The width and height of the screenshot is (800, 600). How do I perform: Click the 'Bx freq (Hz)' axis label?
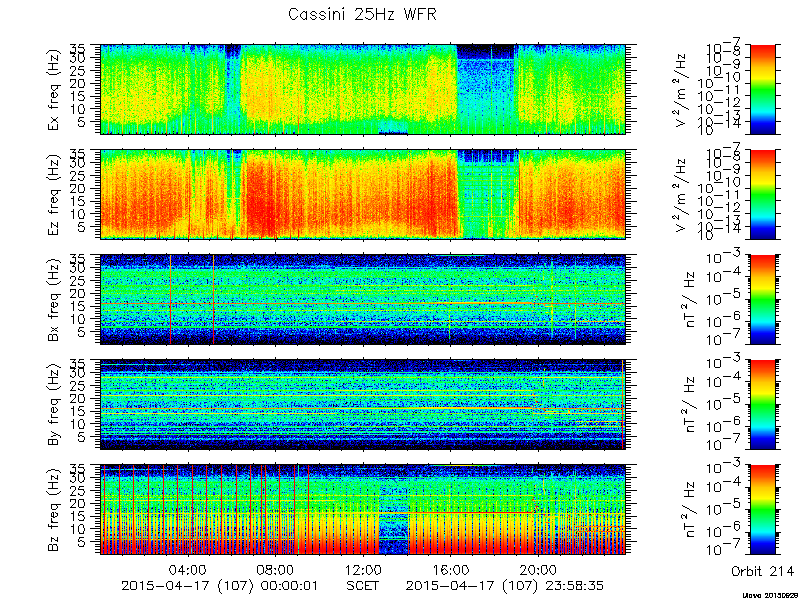(x=54, y=300)
